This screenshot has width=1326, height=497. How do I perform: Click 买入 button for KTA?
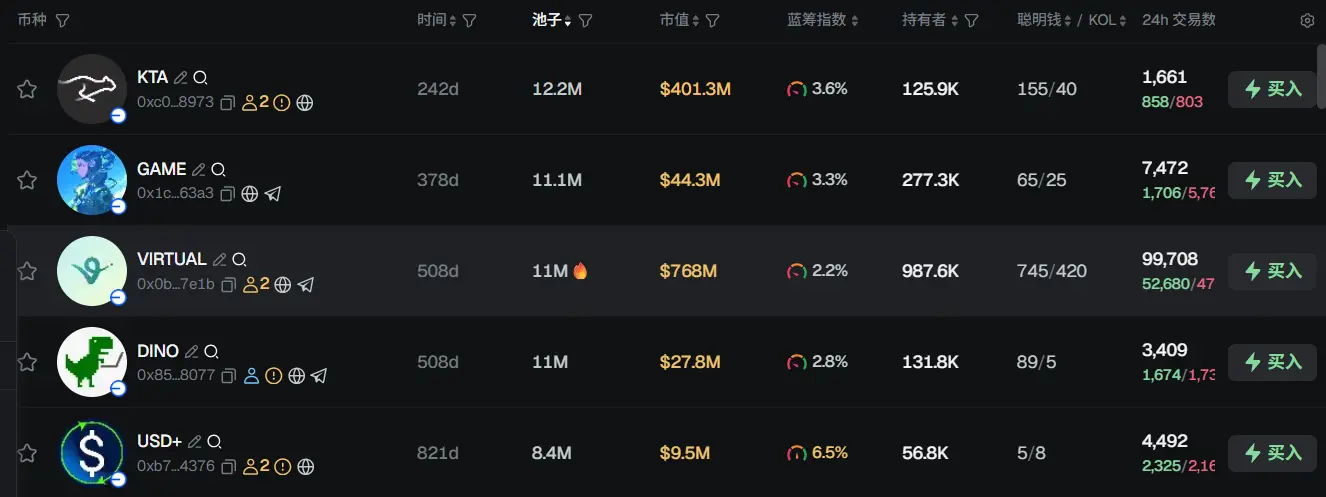click(1272, 89)
